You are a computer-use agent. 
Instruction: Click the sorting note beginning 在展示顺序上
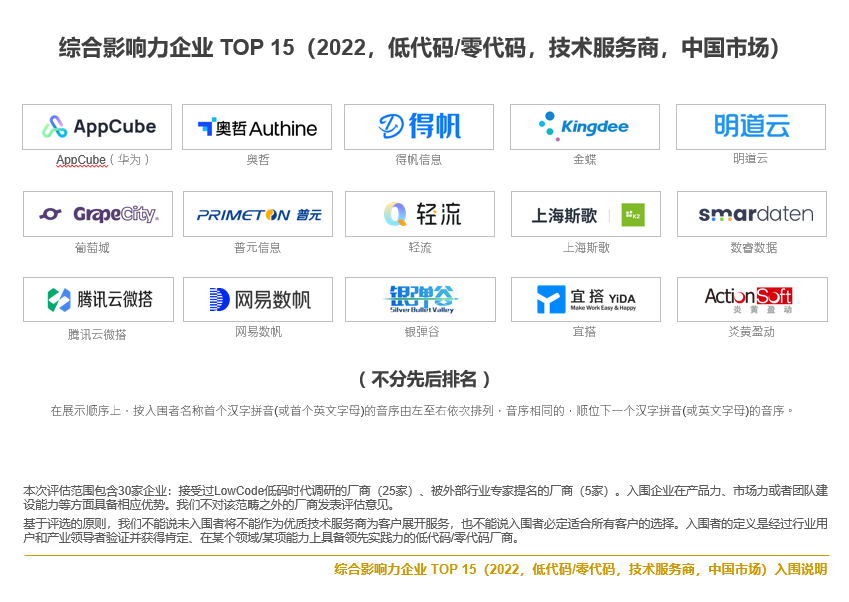click(x=422, y=411)
